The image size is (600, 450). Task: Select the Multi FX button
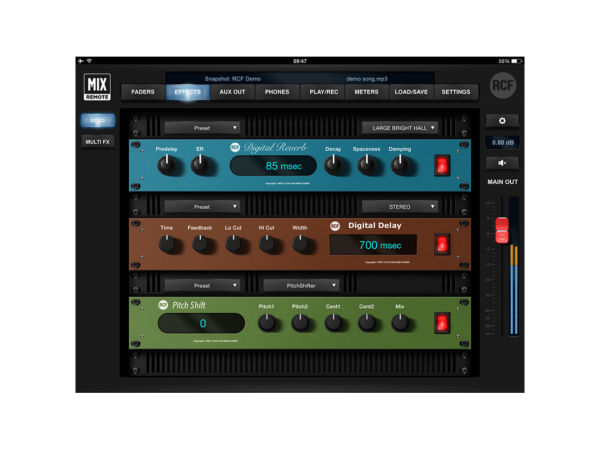click(x=98, y=142)
